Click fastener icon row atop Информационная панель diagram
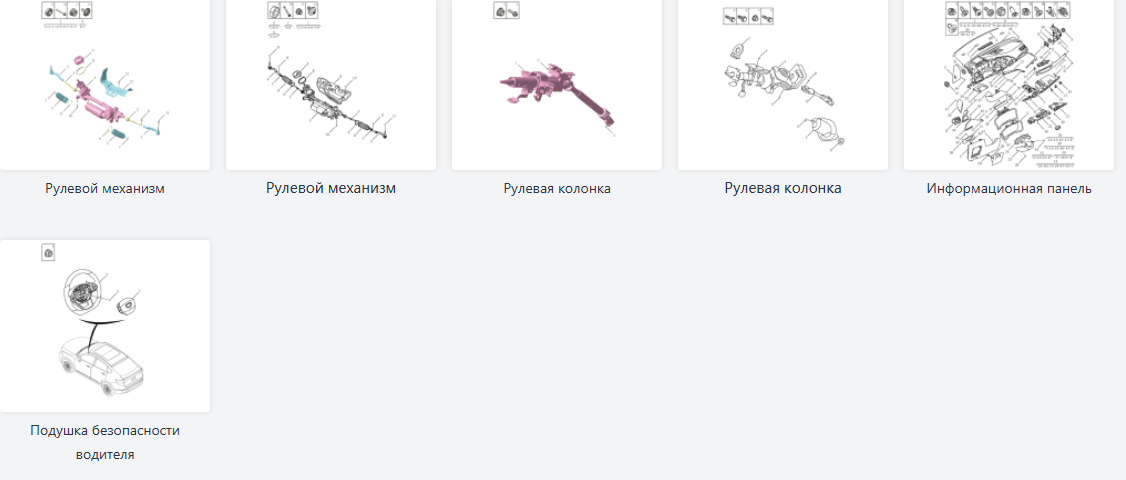Screen dimensions: 1126x480 click(x=1008, y=11)
